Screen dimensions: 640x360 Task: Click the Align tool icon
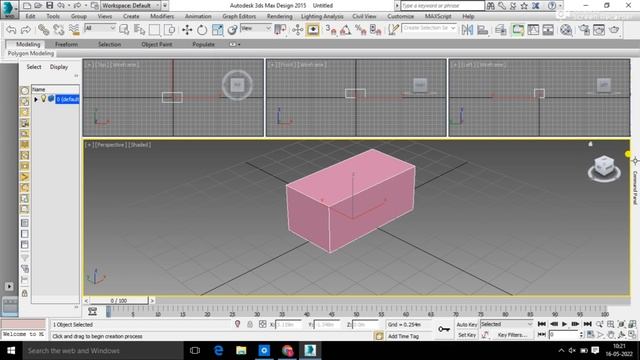pyautogui.click(x=483, y=30)
